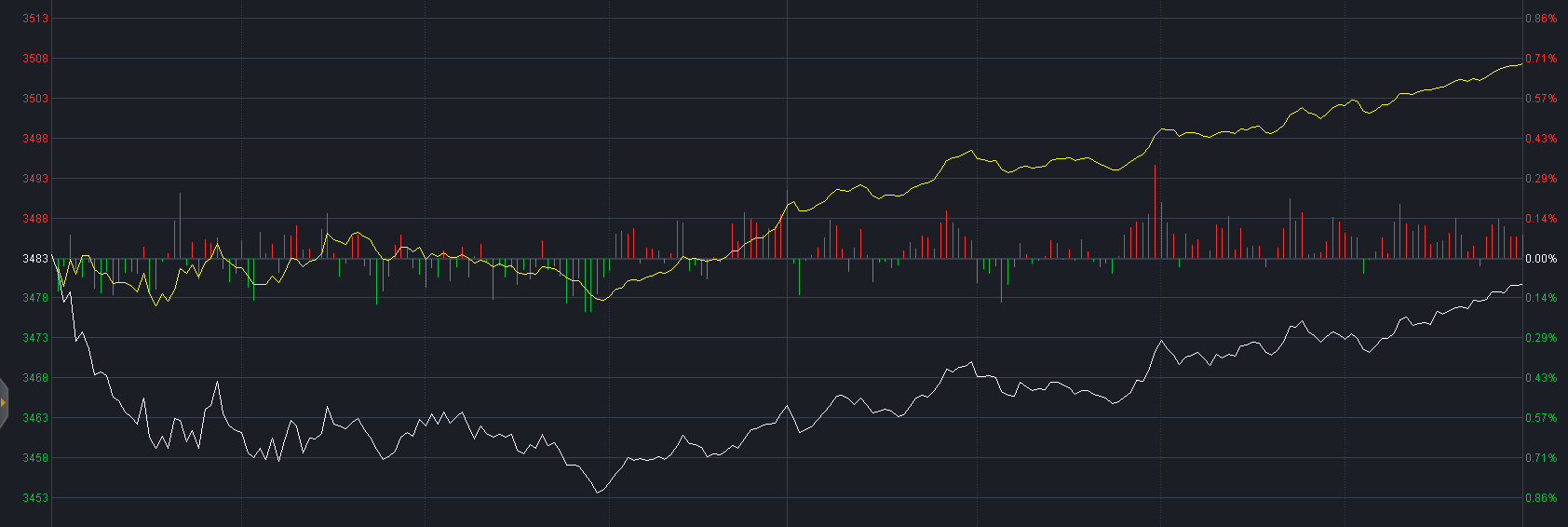Screen dimensions: 1568x527
Task: Click the yellow average line's right end
Action: [1521, 64]
